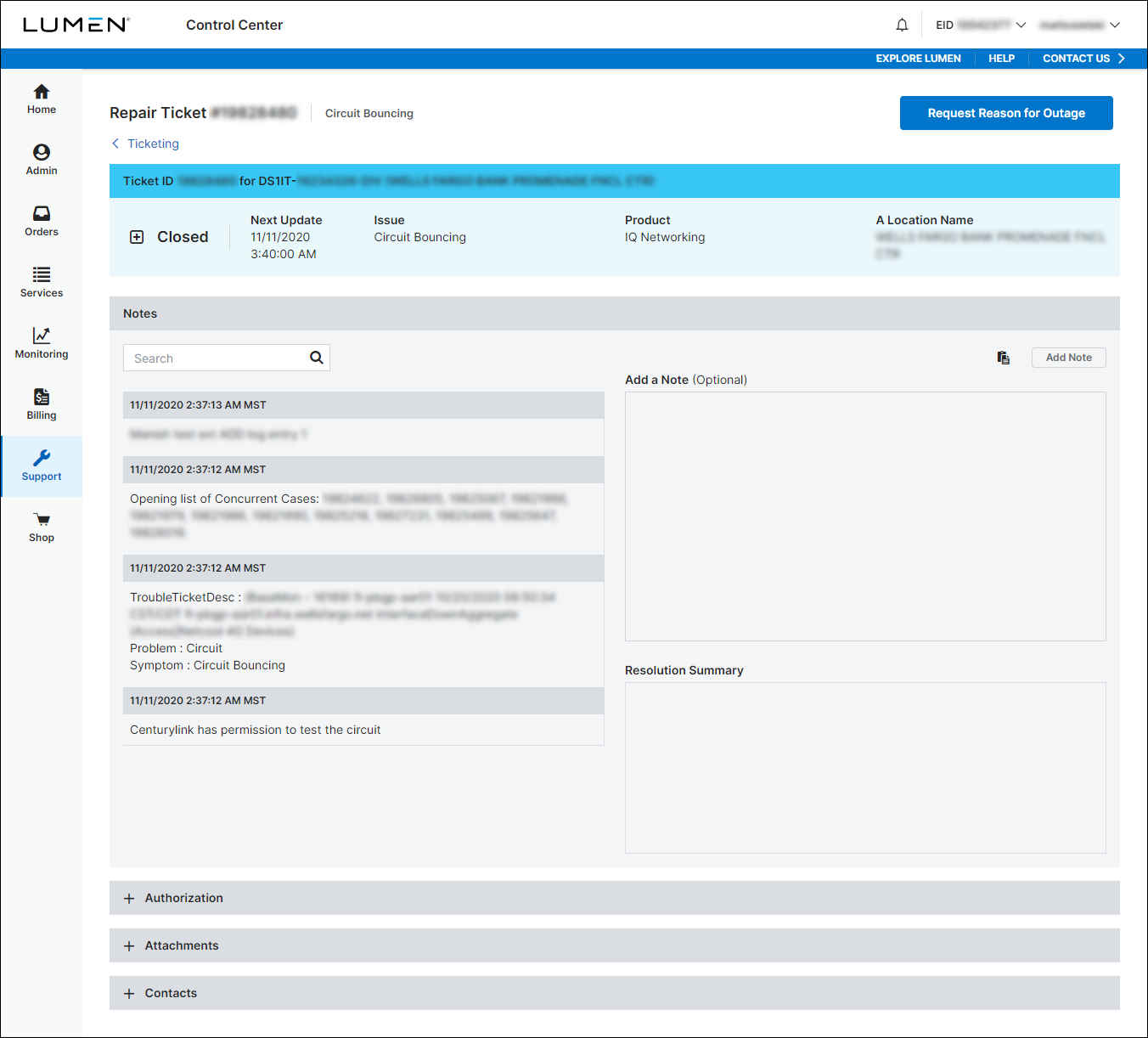Go back via the Ticketing link
This screenshot has height=1038, width=1148.
pos(145,144)
